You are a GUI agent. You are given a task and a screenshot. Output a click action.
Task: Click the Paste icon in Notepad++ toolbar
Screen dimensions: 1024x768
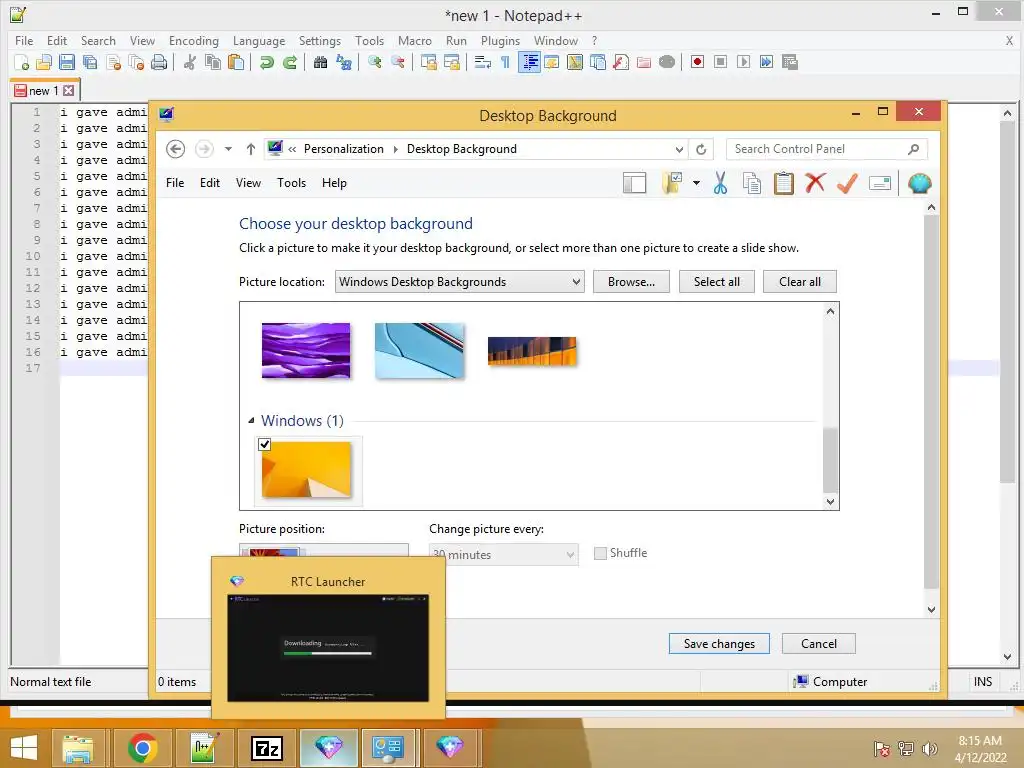(236, 62)
